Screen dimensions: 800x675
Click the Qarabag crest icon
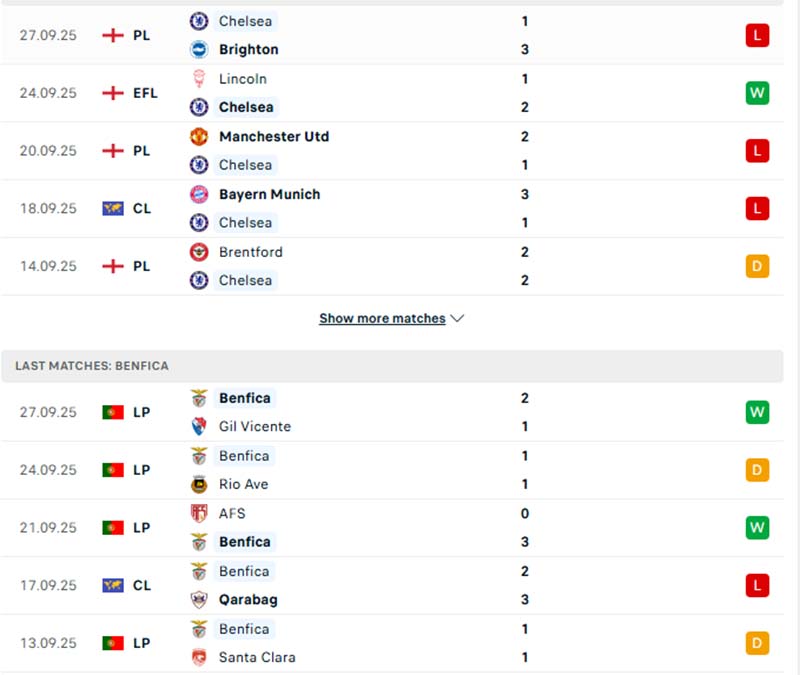click(199, 600)
